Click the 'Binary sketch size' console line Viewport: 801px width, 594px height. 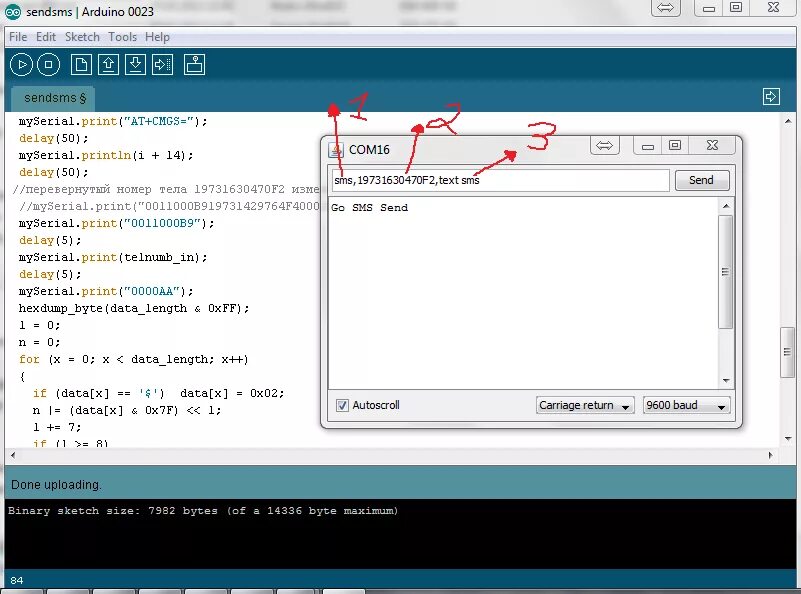pos(203,511)
